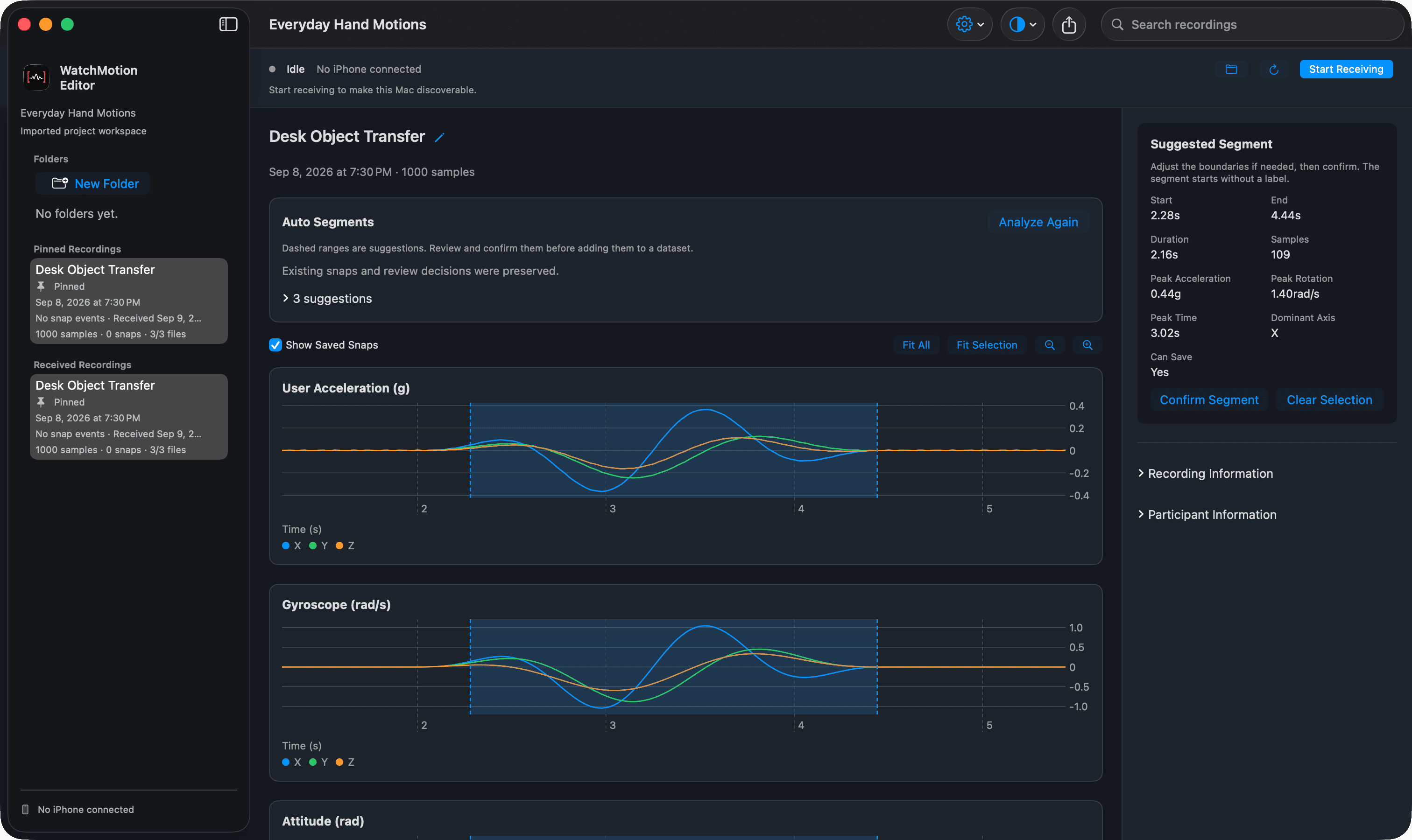Click segment end boundary in Gyroscope chart

(x=877, y=667)
